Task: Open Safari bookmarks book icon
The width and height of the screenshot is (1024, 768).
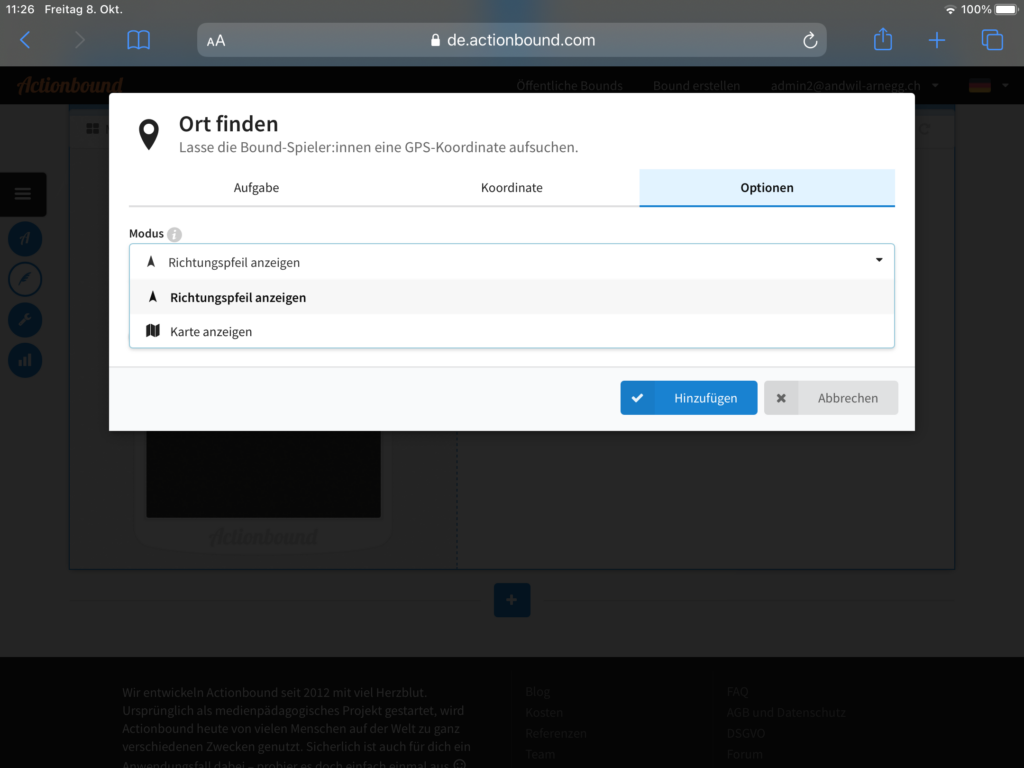Action: click(138, 40)
